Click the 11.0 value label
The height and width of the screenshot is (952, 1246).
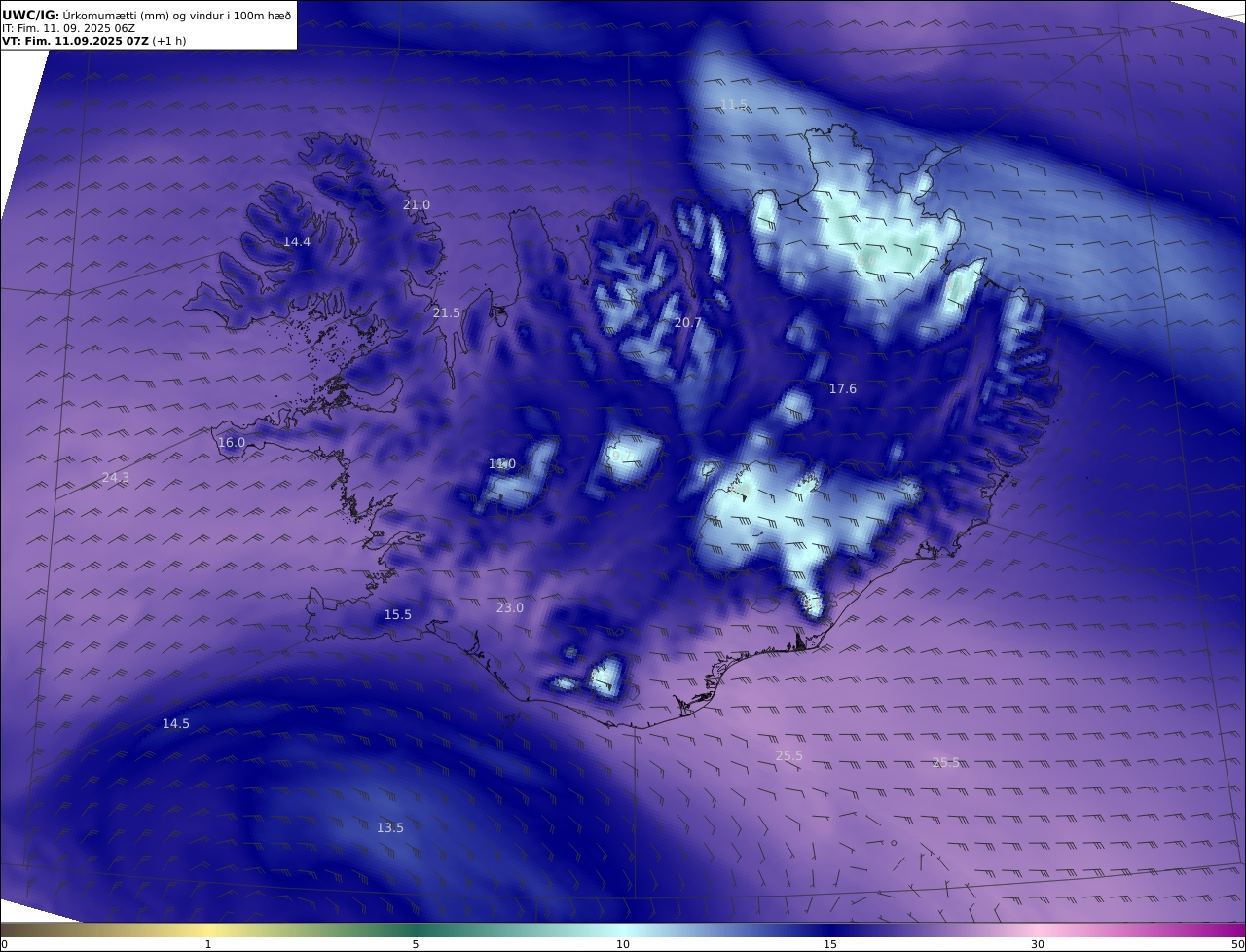click(502, 464)
